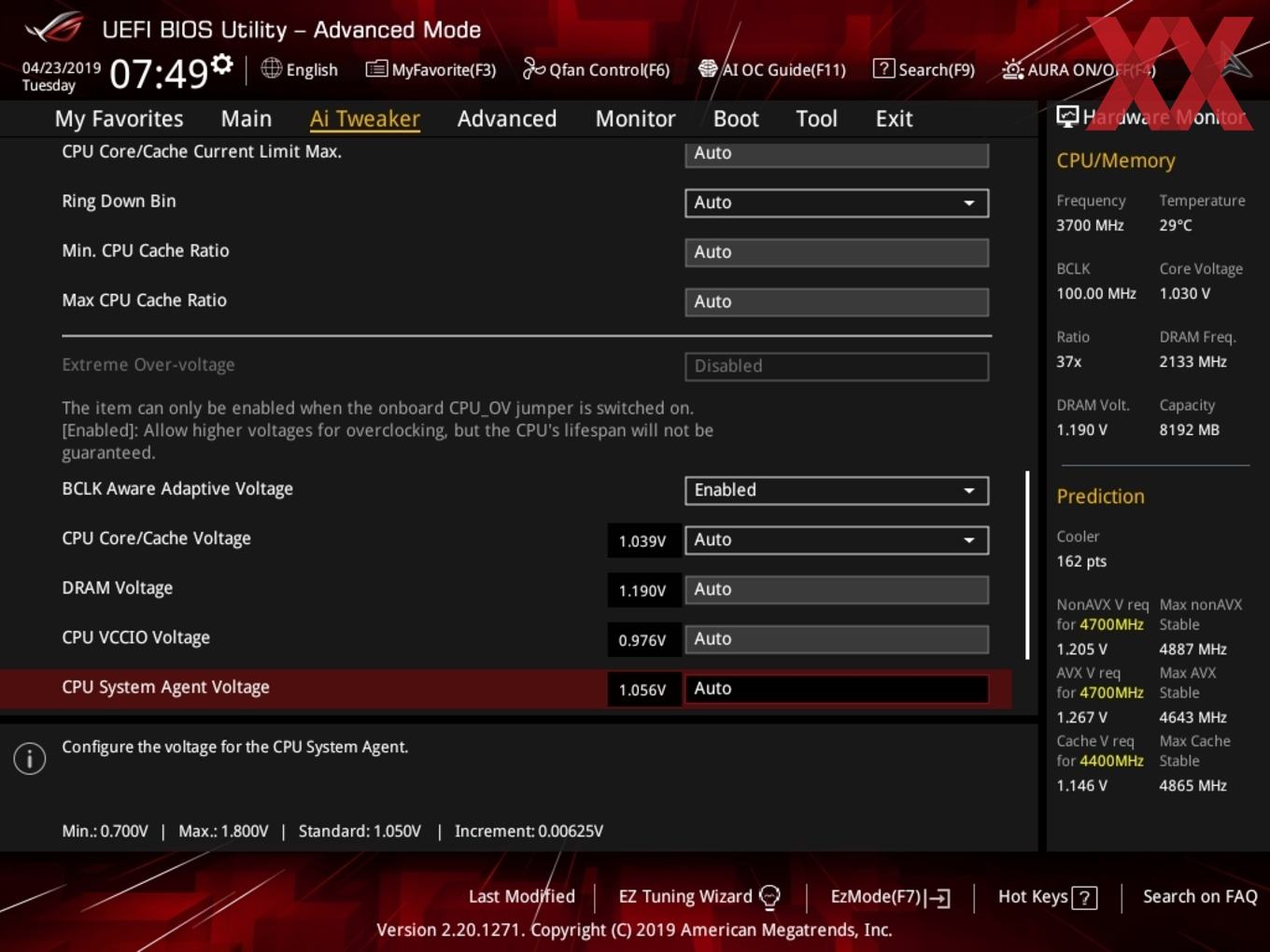Image resolution: width=1270 pixels, height=952 pixels.
Task: Click the 1.039V core voltage readout
Action: tap(642, 540)
